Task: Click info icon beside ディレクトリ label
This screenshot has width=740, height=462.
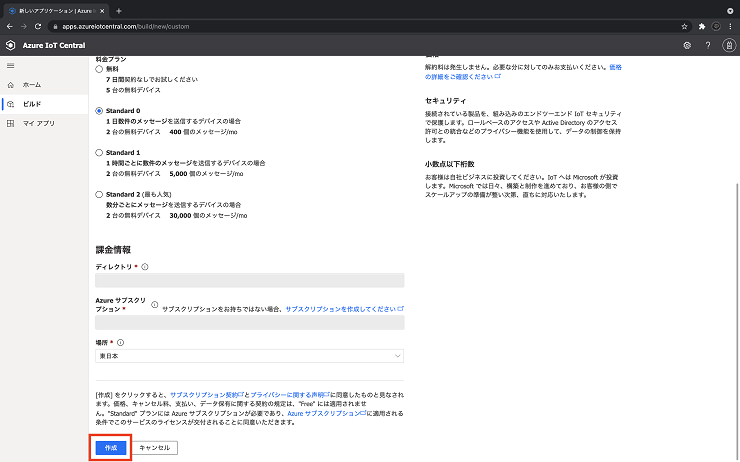Action: click(145, 267)
